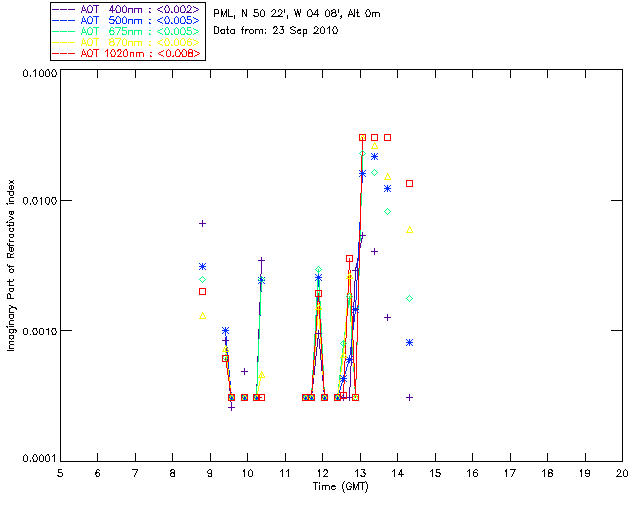Click the y-axis tick label 0.0010

tap(40, 331)
